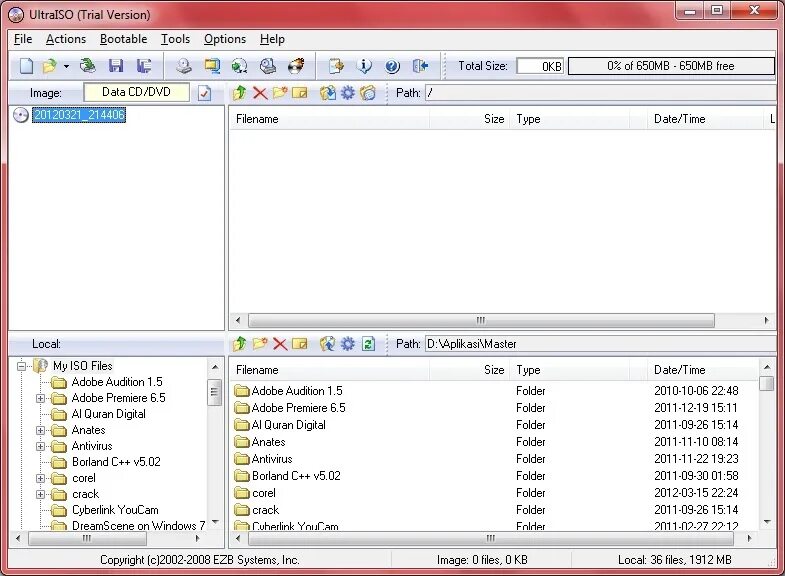Viewport: 785px width, 576px height.
Task: Sort image list by Size column header
Action: 470,119
